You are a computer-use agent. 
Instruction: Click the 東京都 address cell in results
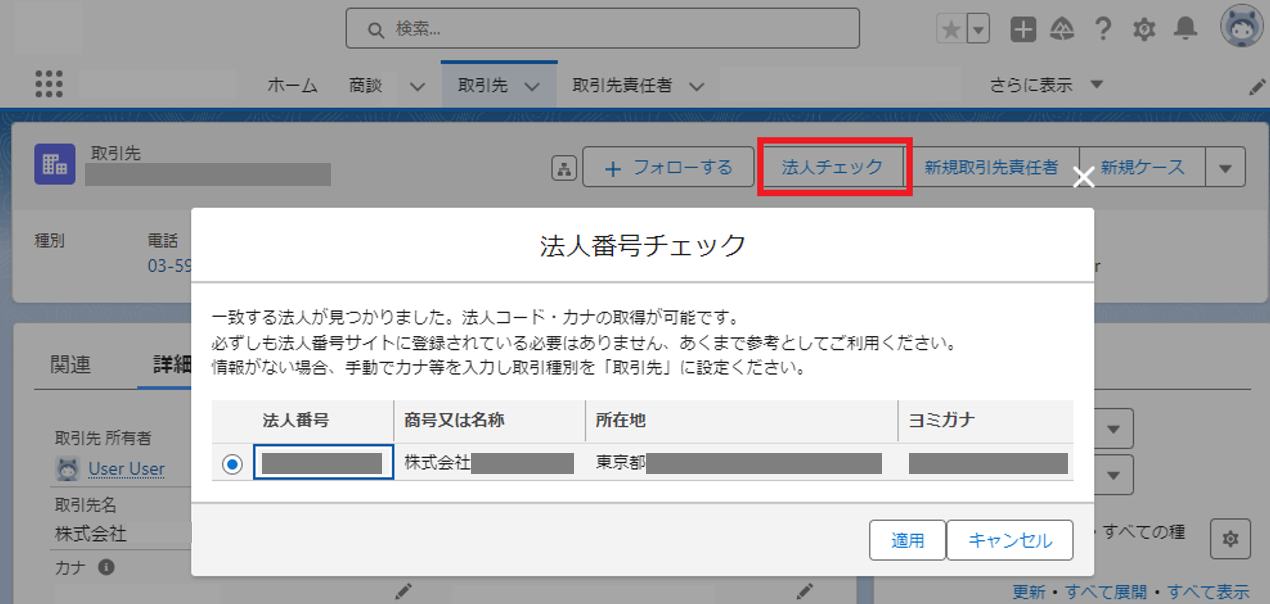click(741, 463)
